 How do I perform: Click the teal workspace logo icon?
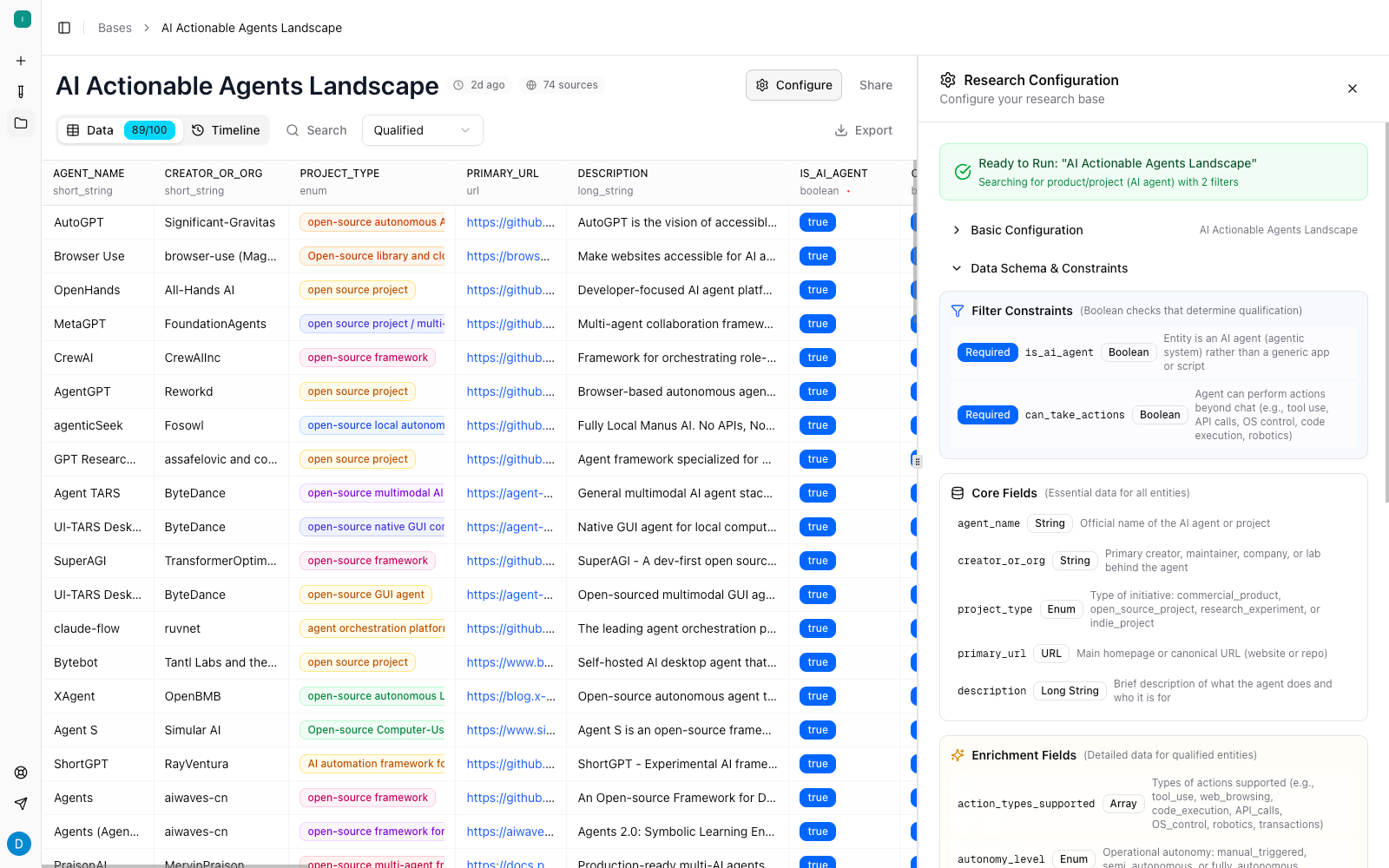[23, 19]
